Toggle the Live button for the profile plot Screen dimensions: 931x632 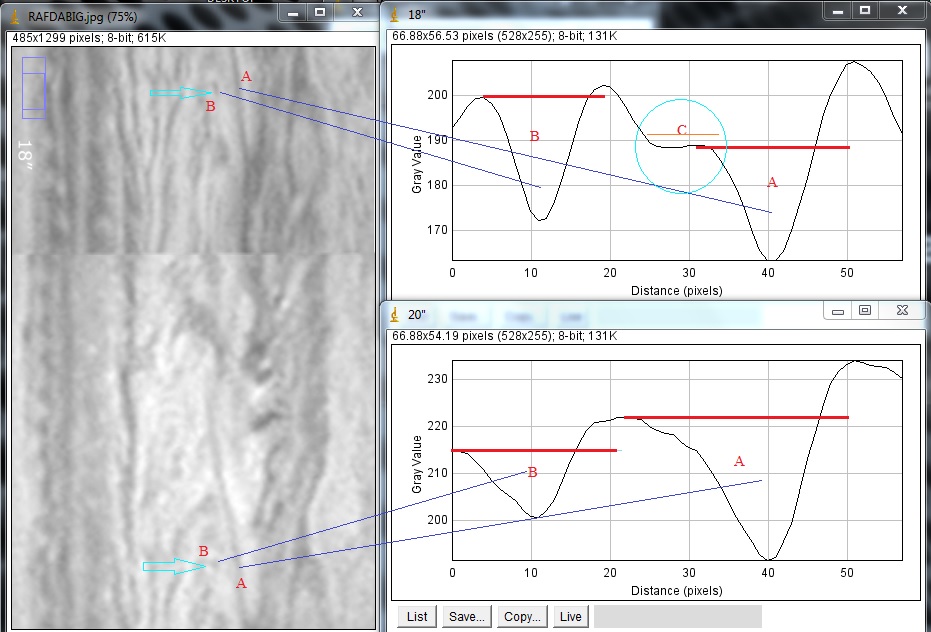[x=571, y=617]
